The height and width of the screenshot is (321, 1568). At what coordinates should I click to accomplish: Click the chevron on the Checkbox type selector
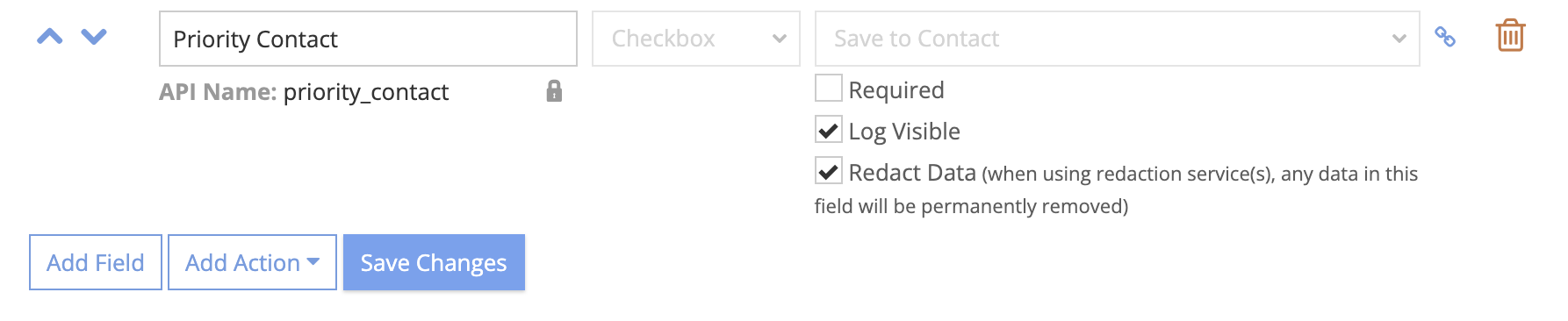779,39
